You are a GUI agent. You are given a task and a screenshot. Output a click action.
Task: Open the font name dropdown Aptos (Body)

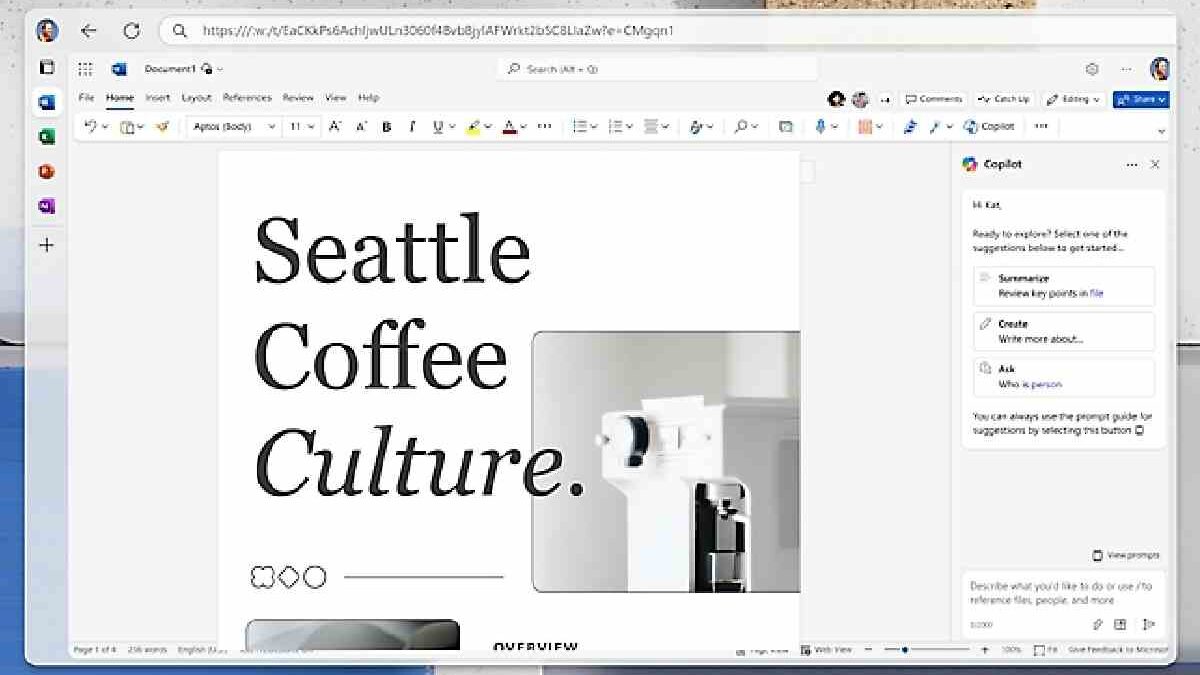(x=233, y=127)
